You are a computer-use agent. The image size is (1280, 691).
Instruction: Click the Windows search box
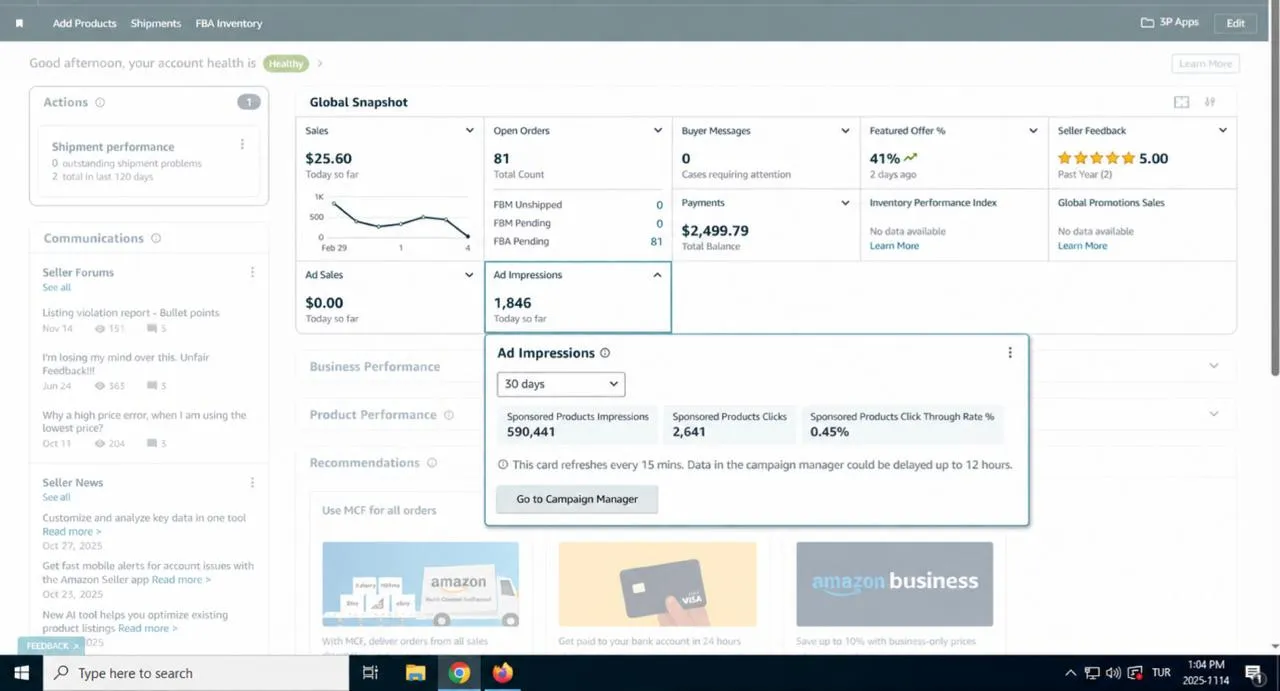coord(196,673)
